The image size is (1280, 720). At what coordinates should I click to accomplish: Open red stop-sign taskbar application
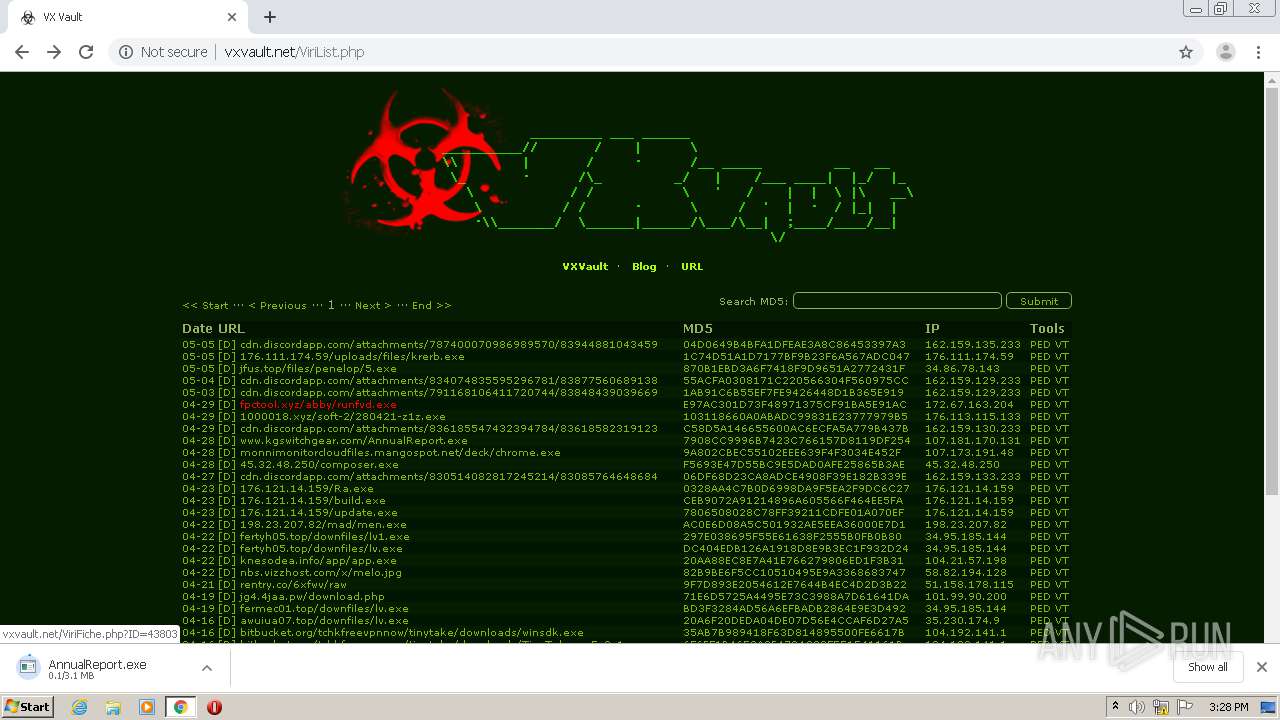point(214,707)
